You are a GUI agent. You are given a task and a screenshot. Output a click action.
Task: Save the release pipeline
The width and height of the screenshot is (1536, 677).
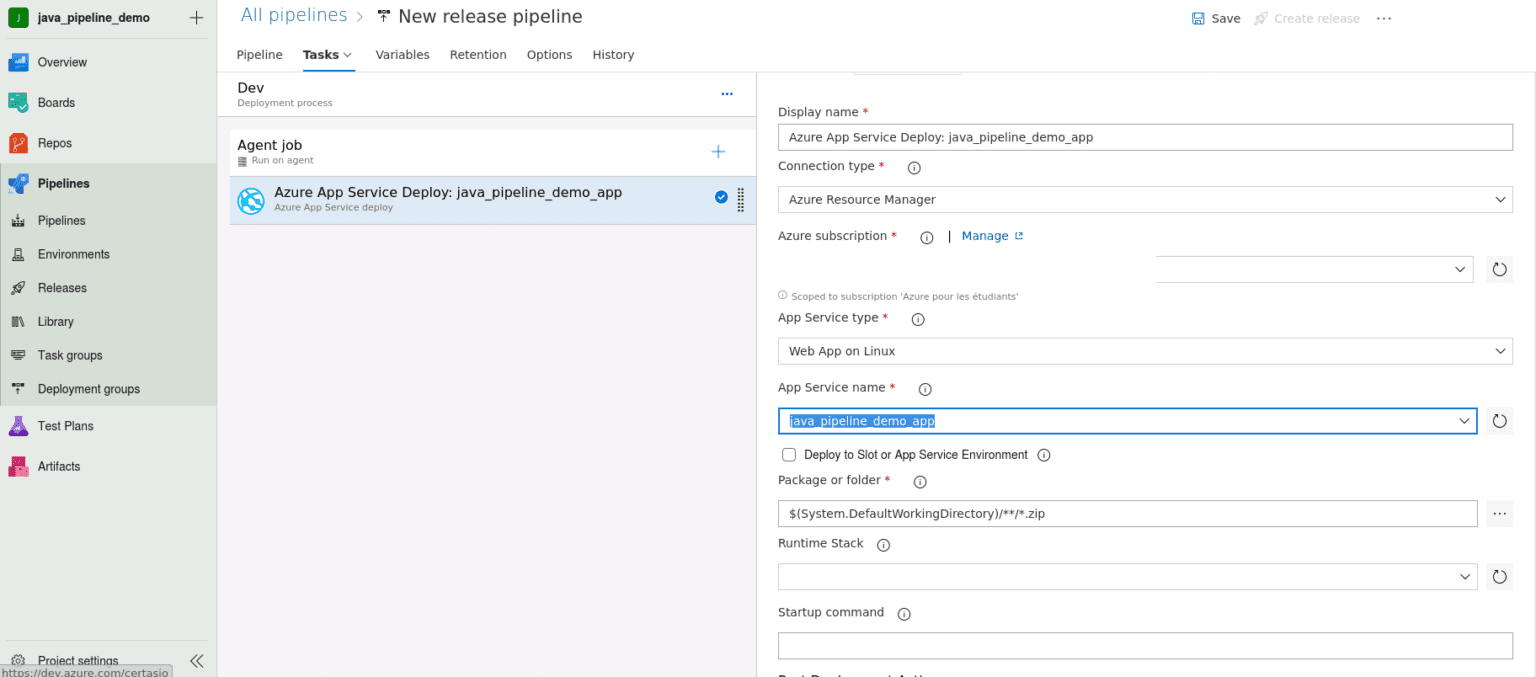[1215, 18]
